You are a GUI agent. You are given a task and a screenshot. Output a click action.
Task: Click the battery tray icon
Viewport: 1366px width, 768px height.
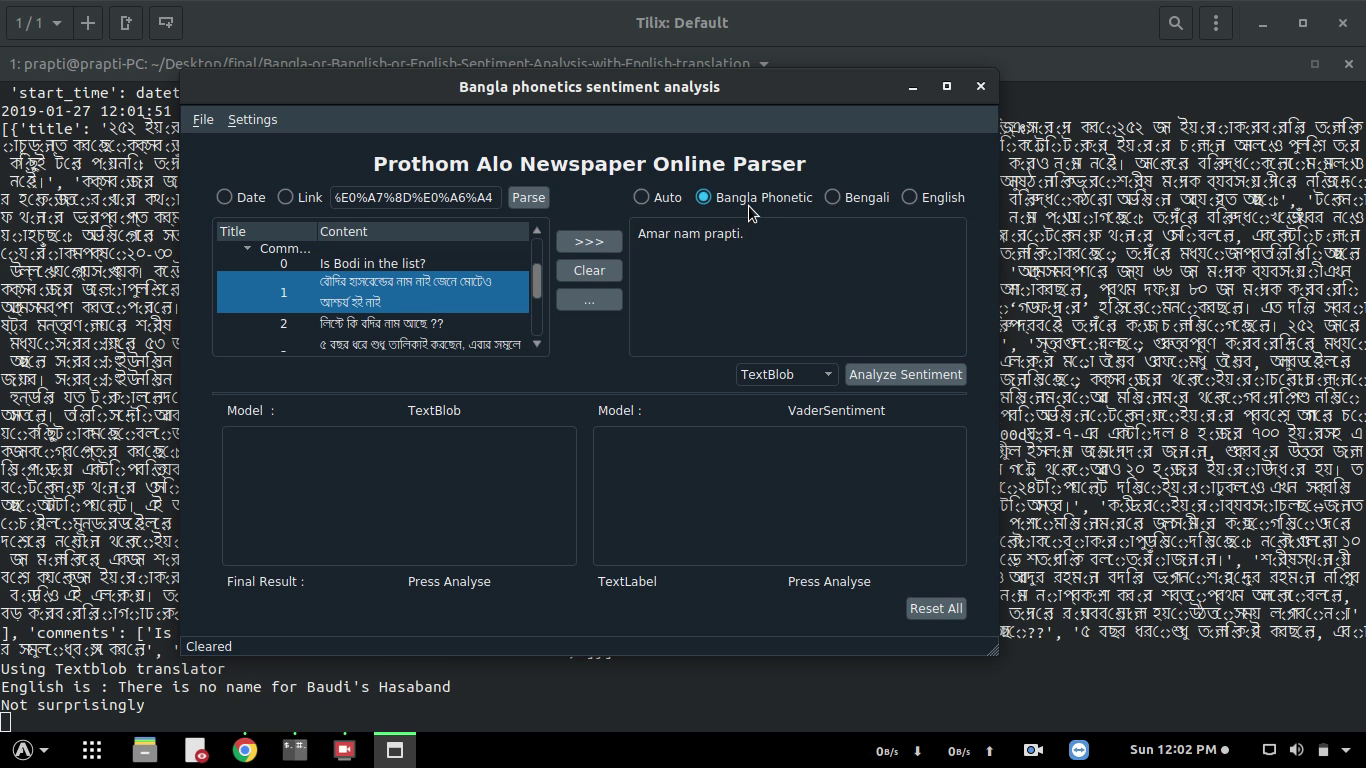tap(1322, 750)
